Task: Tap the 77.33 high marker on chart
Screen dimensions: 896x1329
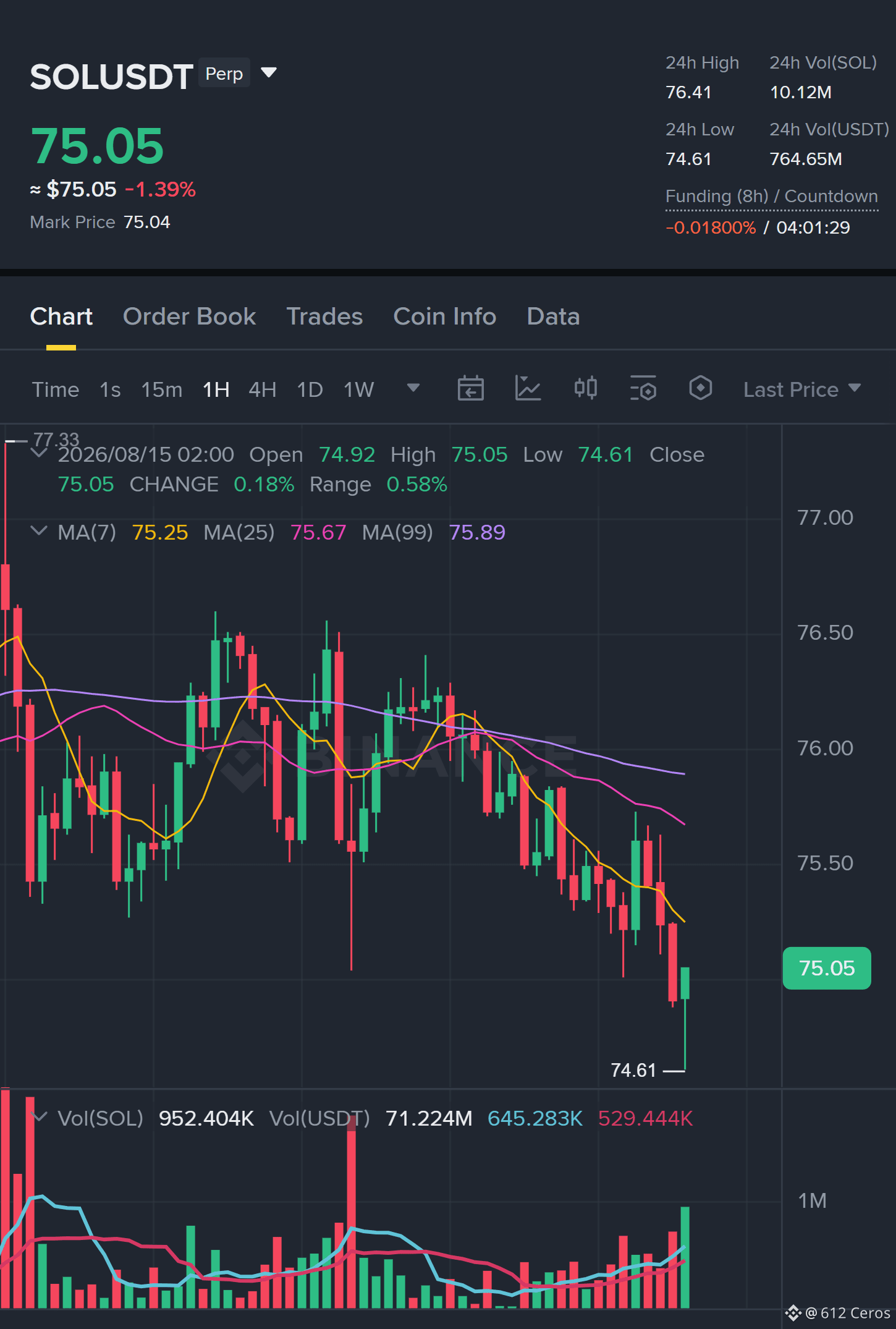Action: click(56, 439)
